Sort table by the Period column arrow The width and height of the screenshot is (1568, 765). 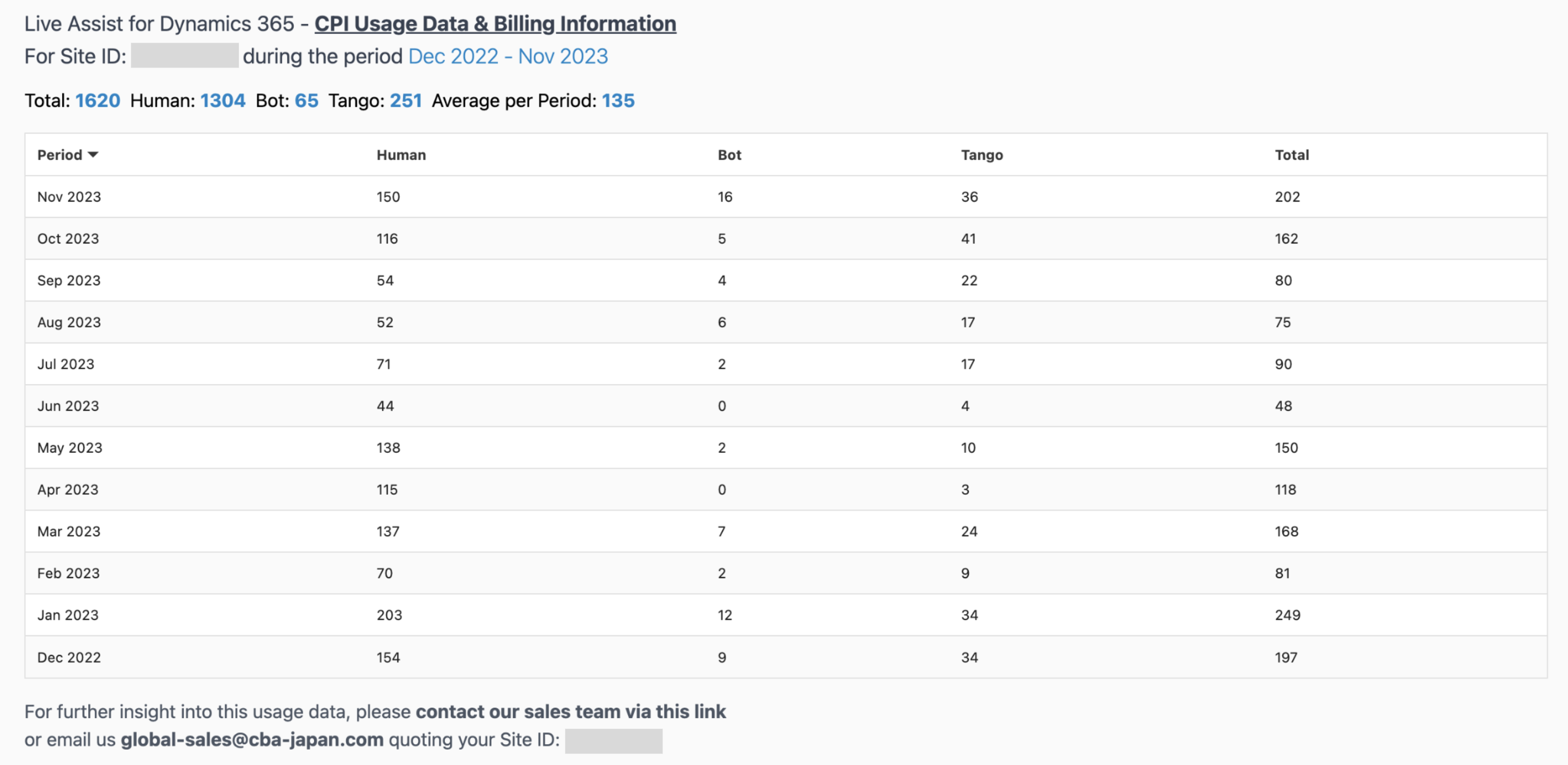pyautogui.click(x=93, y=154)
